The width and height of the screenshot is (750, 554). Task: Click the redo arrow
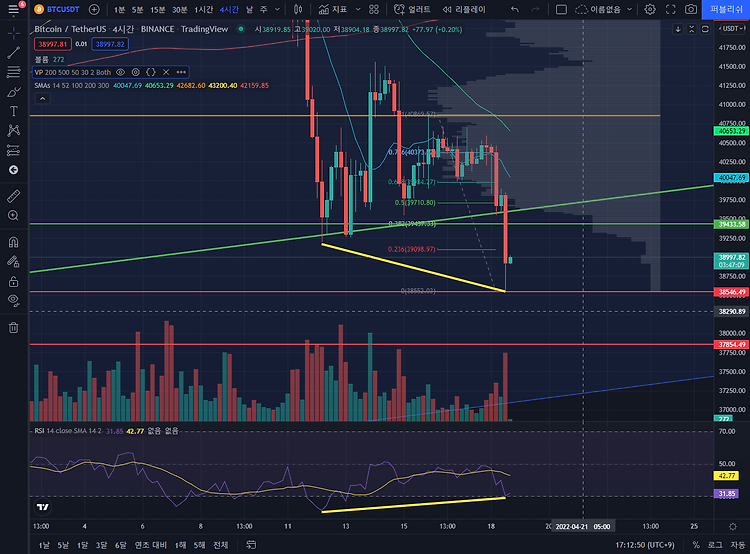pyautogui.click(x=535, y=9)
